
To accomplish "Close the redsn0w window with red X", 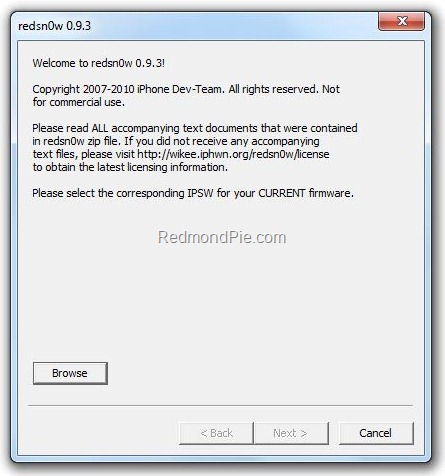I will tap(401, 21).
